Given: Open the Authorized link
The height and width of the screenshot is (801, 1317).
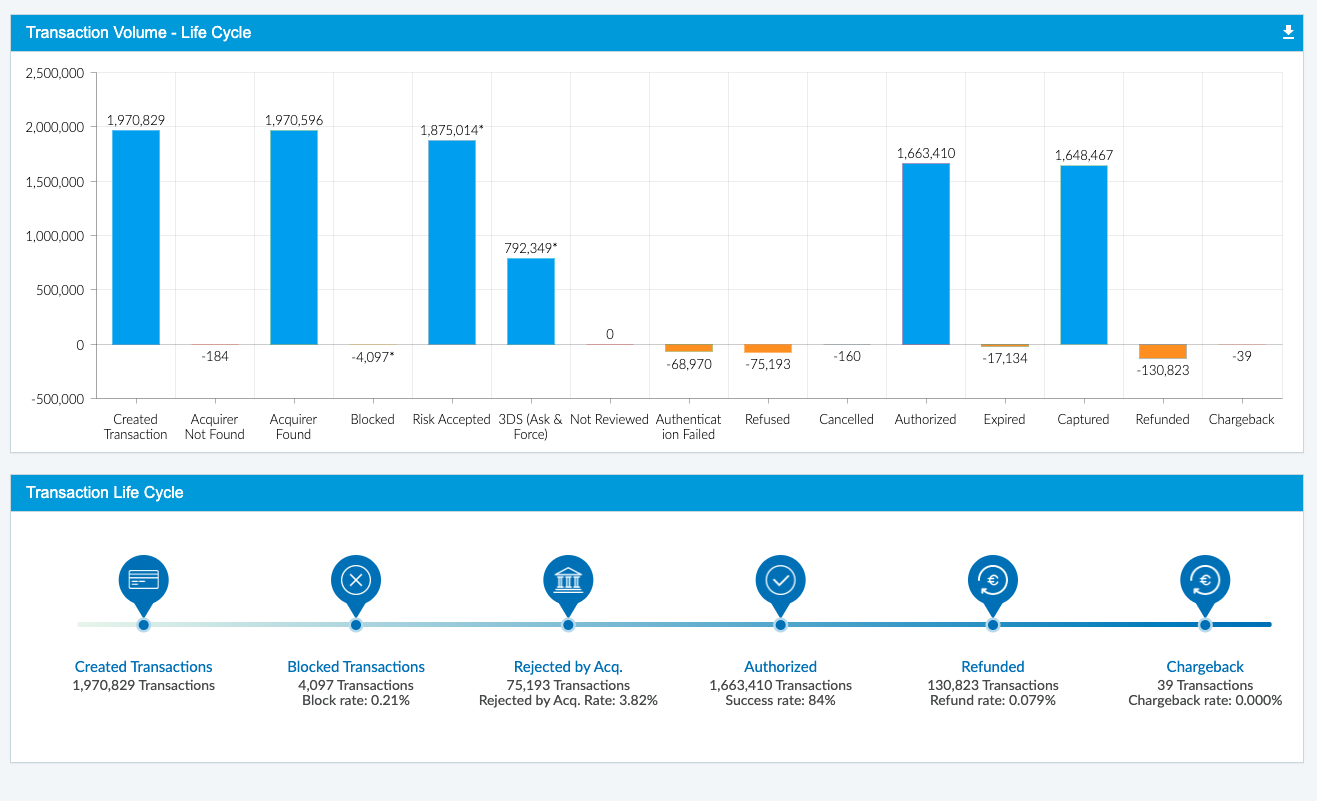Looking at the screenshot, I should pos(780,666).
